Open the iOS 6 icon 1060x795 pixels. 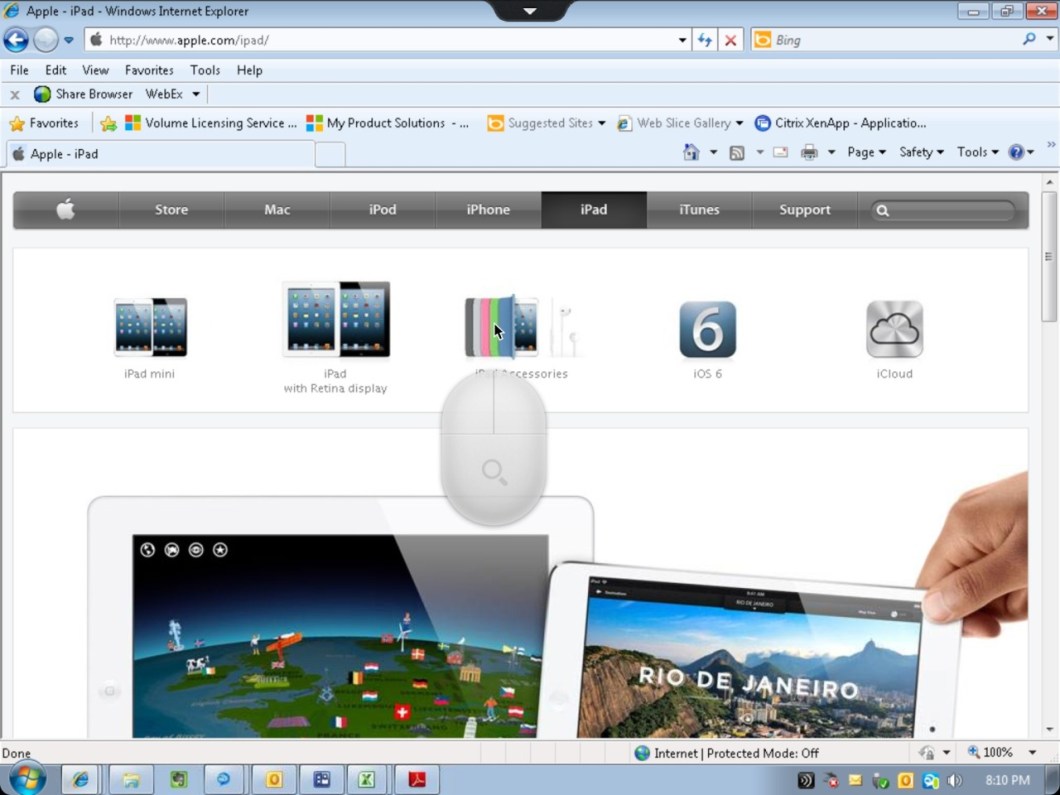tap(707, 330)
